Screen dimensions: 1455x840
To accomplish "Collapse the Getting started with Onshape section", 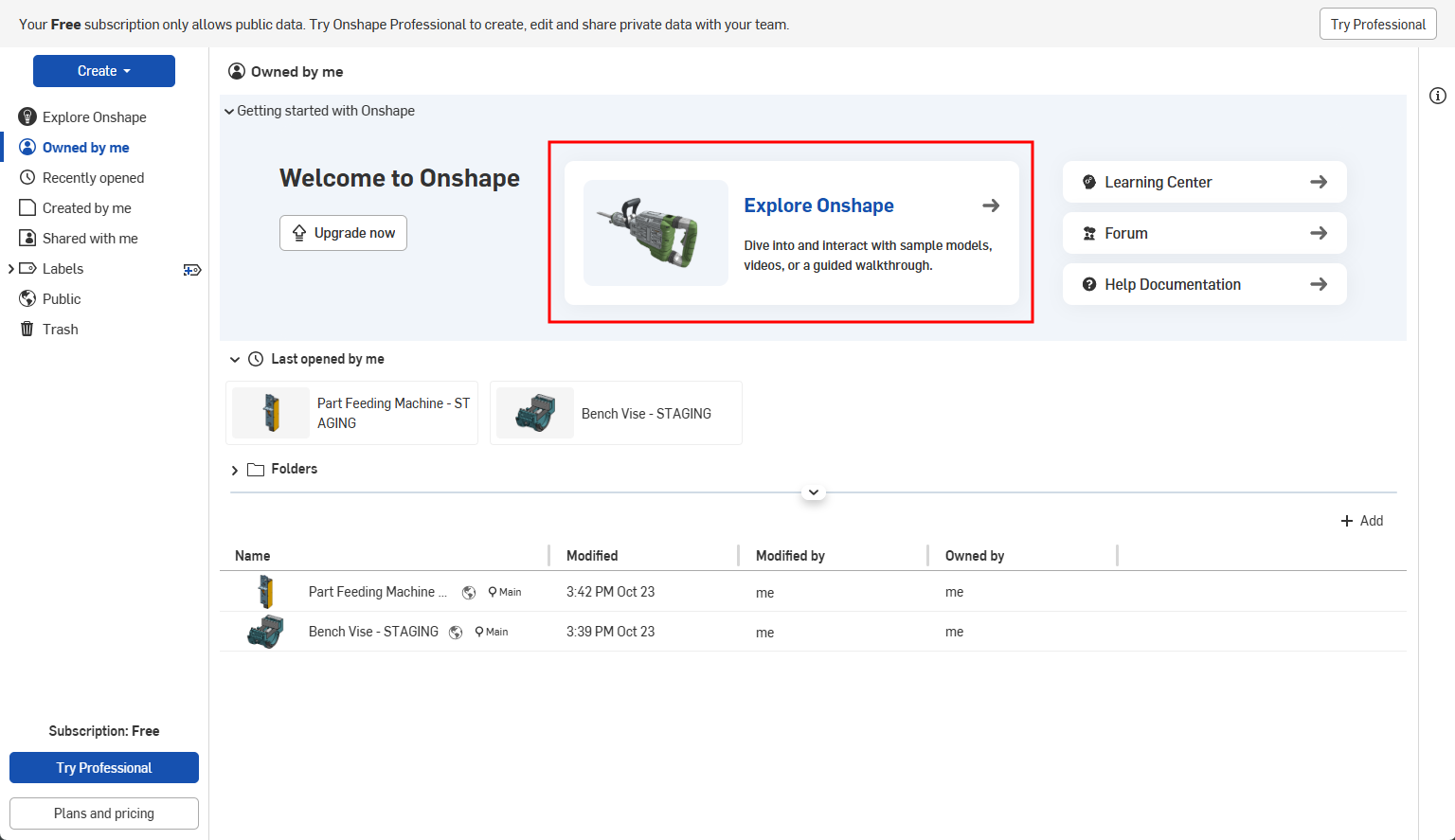I will coord(229,111).
